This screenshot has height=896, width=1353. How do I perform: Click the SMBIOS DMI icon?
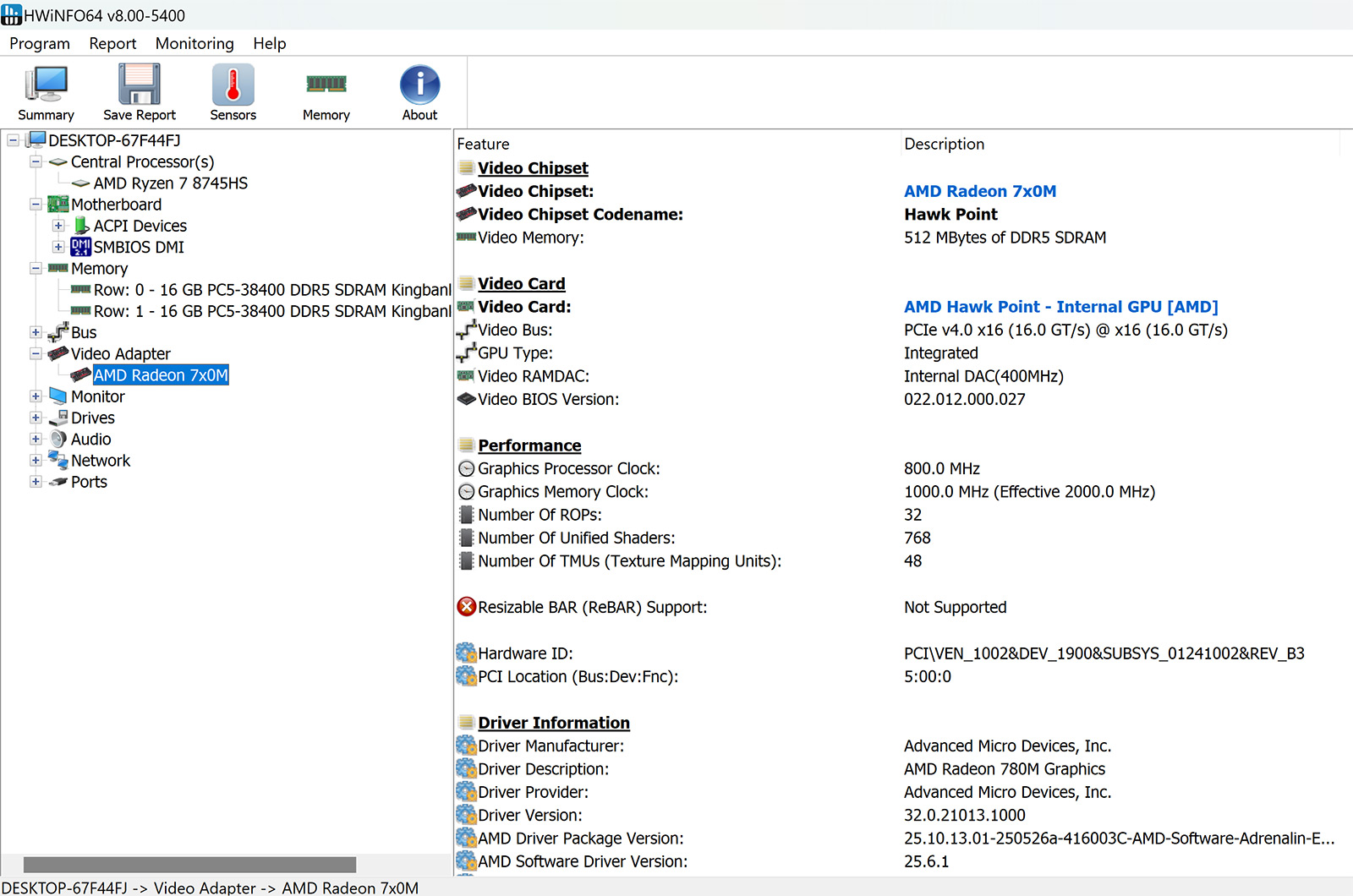tap(80, 247)
